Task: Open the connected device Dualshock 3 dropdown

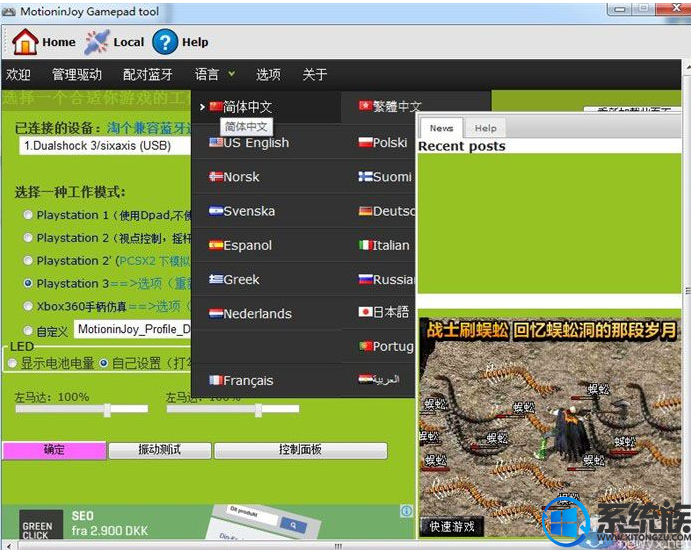Action: (x=105, y=146)
